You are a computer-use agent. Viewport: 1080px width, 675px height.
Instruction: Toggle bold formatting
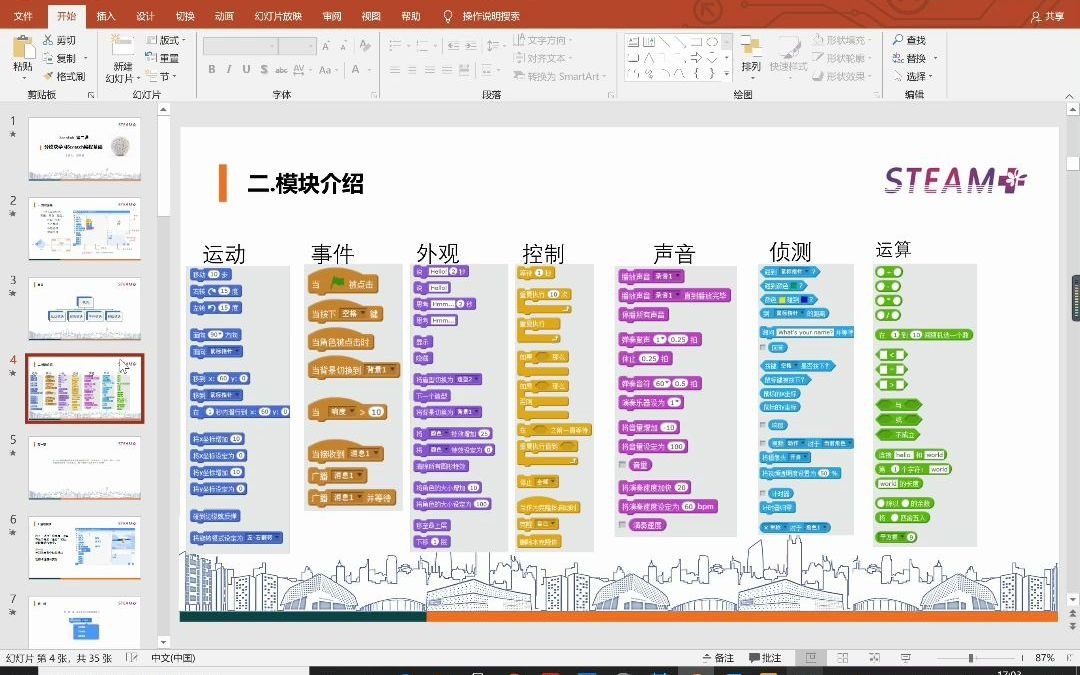point(211,71)
